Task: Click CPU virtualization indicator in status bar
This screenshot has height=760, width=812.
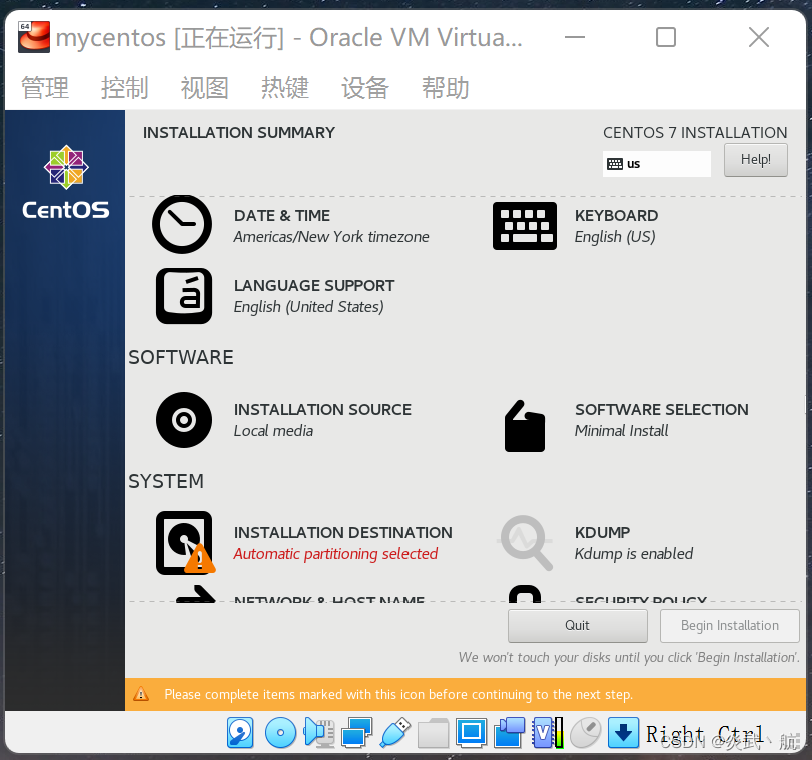Action: 548,733
